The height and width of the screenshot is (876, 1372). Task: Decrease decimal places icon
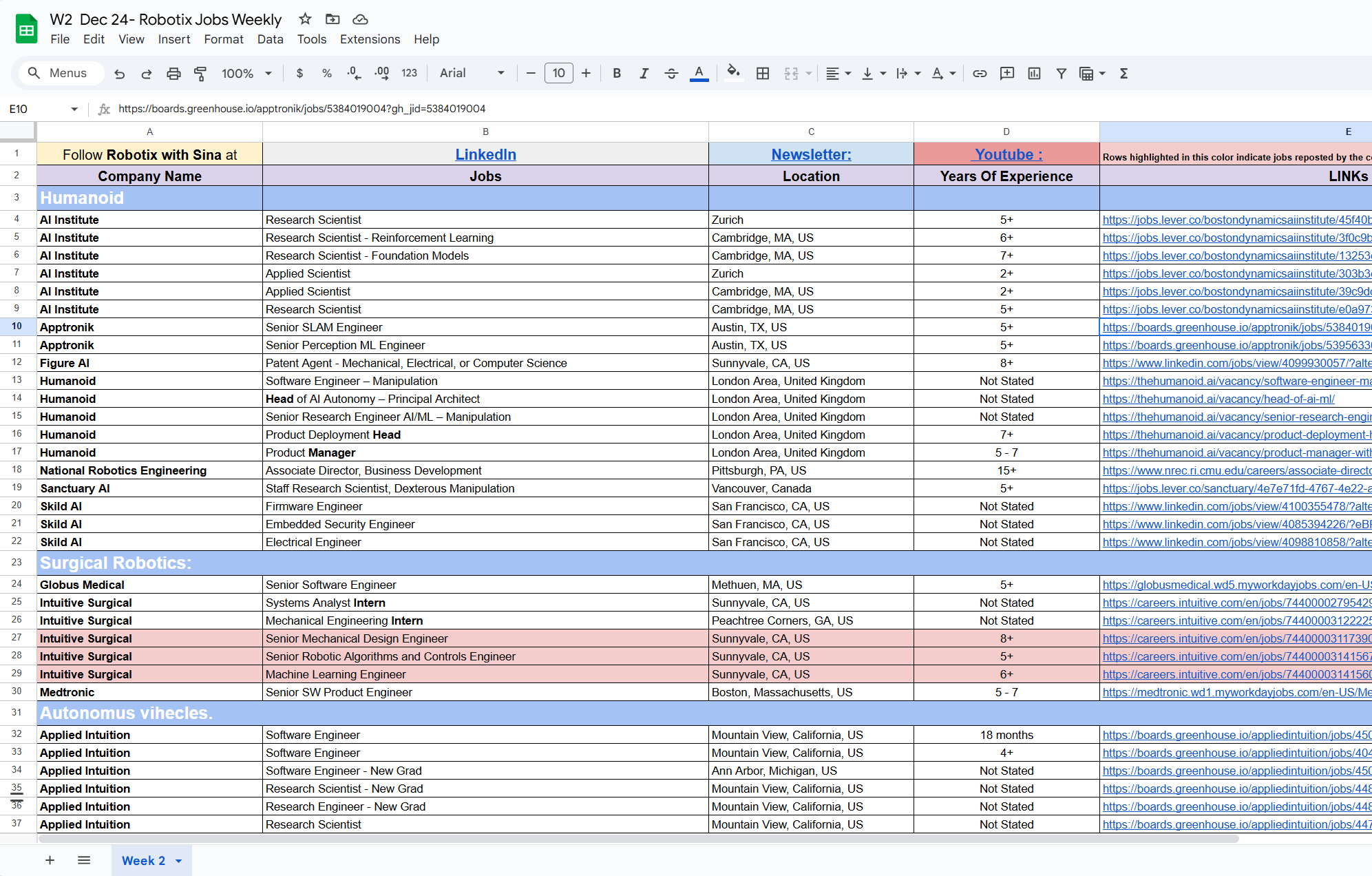pyautogui.click(x=354, y=74)
